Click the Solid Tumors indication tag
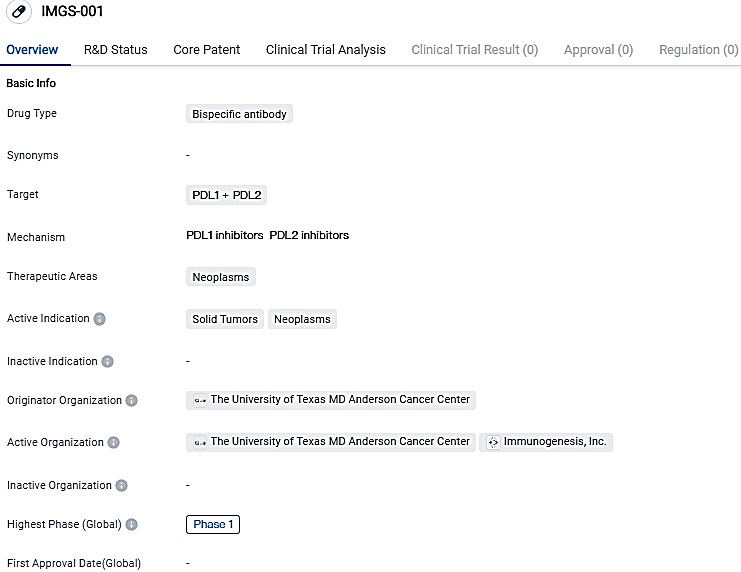 point(225,319)
